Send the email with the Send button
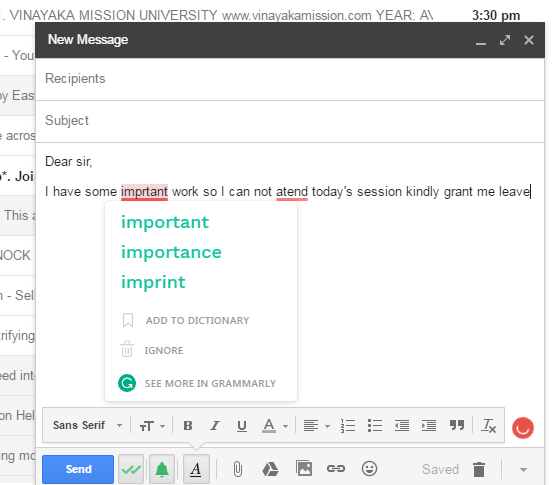Screen dimensions: 555x485 [78, 469]
